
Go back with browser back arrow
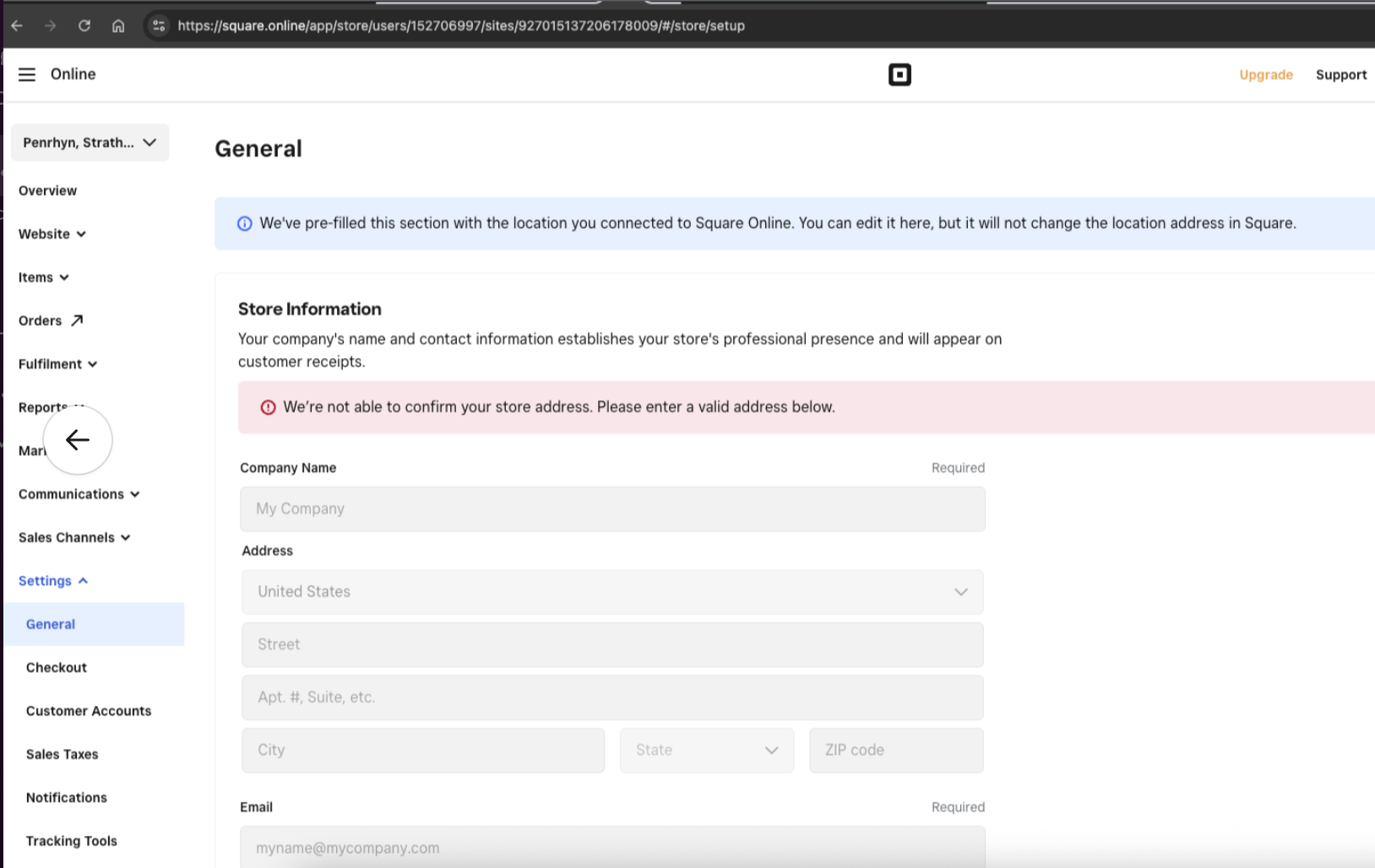point(17,25)
